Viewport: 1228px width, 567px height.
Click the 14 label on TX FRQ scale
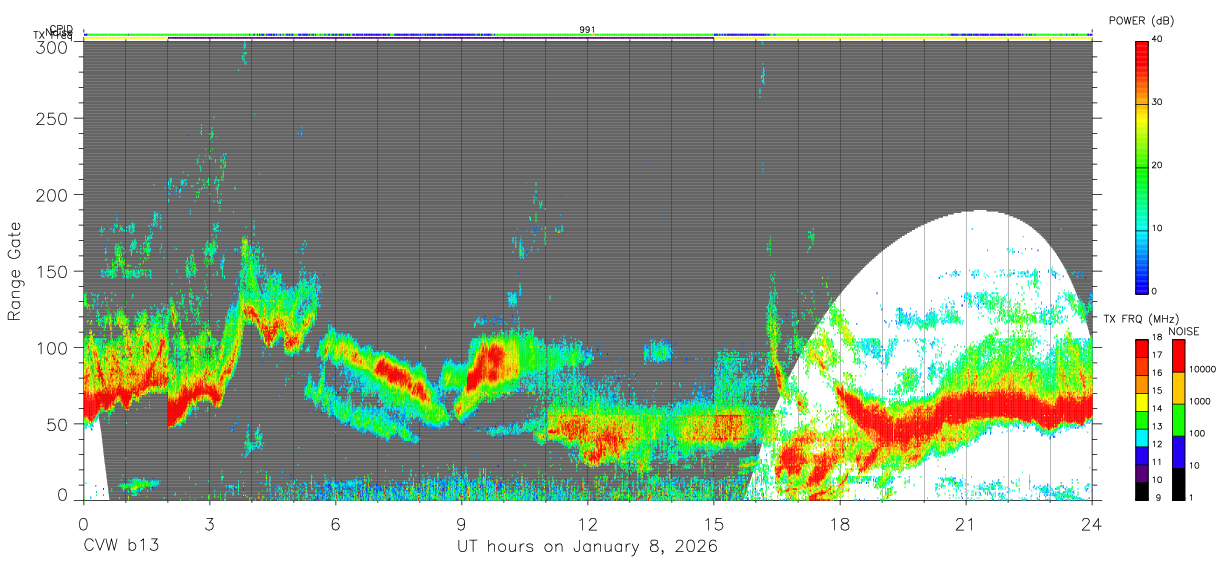[x=1155, y=409]
